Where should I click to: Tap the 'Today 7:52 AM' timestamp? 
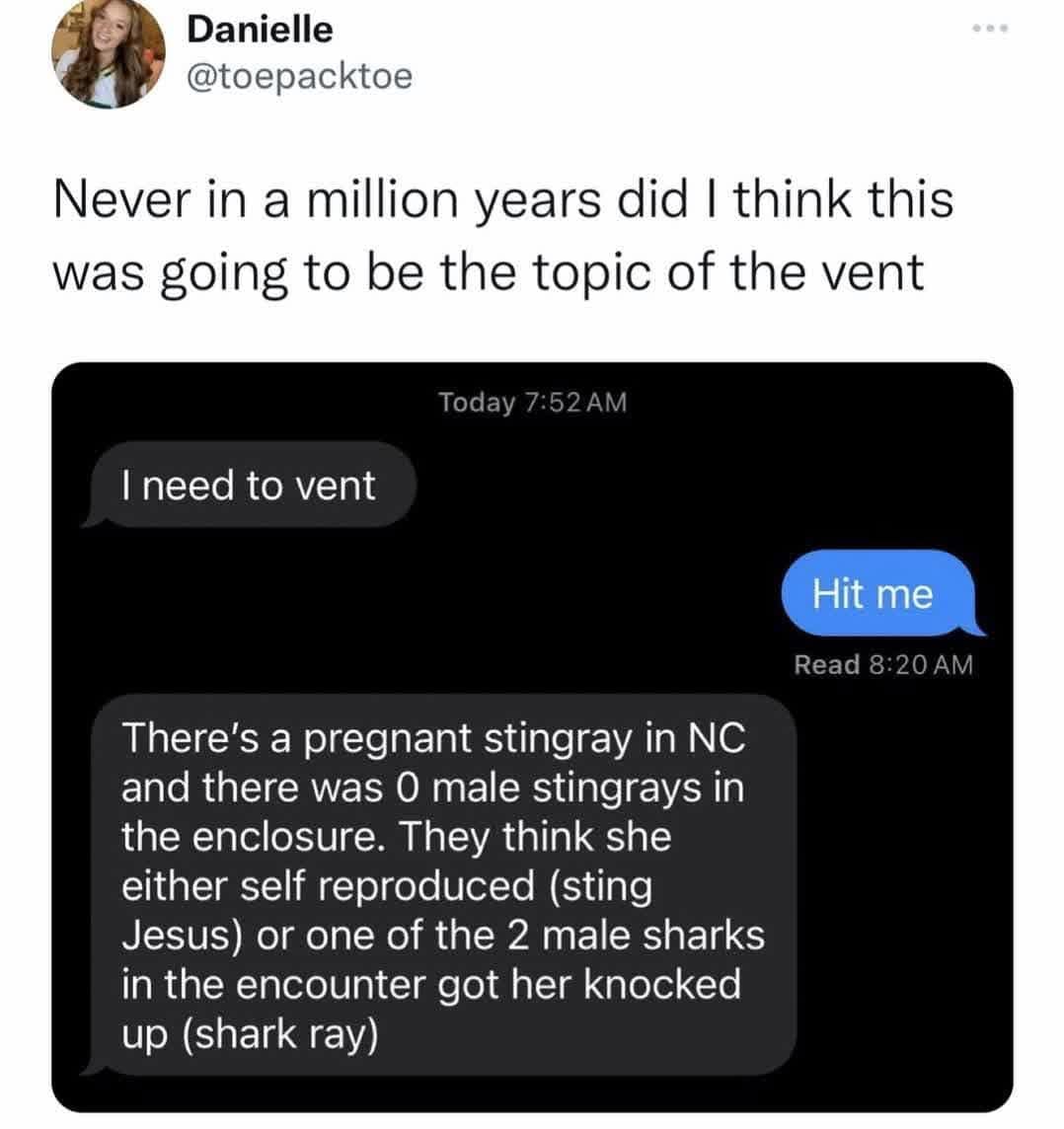[x=534, y=401]
